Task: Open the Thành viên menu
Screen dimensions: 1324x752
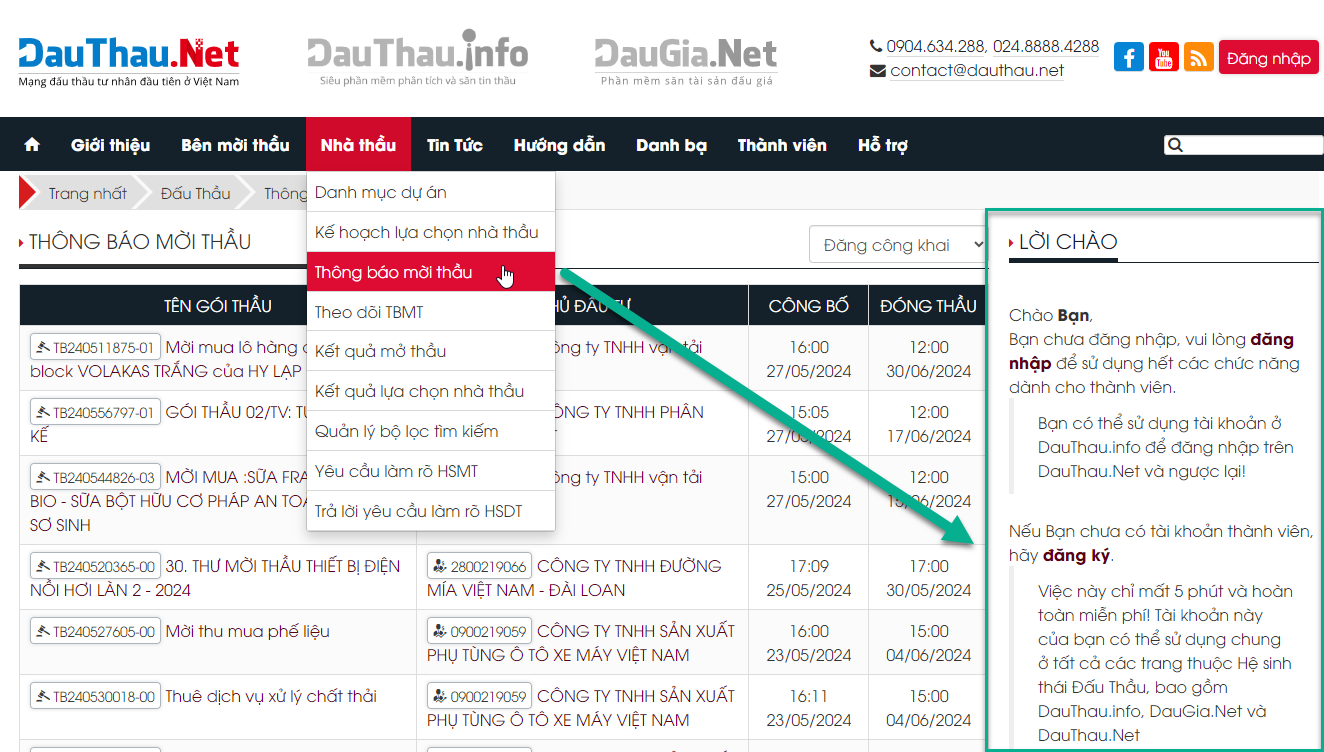Action: [x=782, y=145]
